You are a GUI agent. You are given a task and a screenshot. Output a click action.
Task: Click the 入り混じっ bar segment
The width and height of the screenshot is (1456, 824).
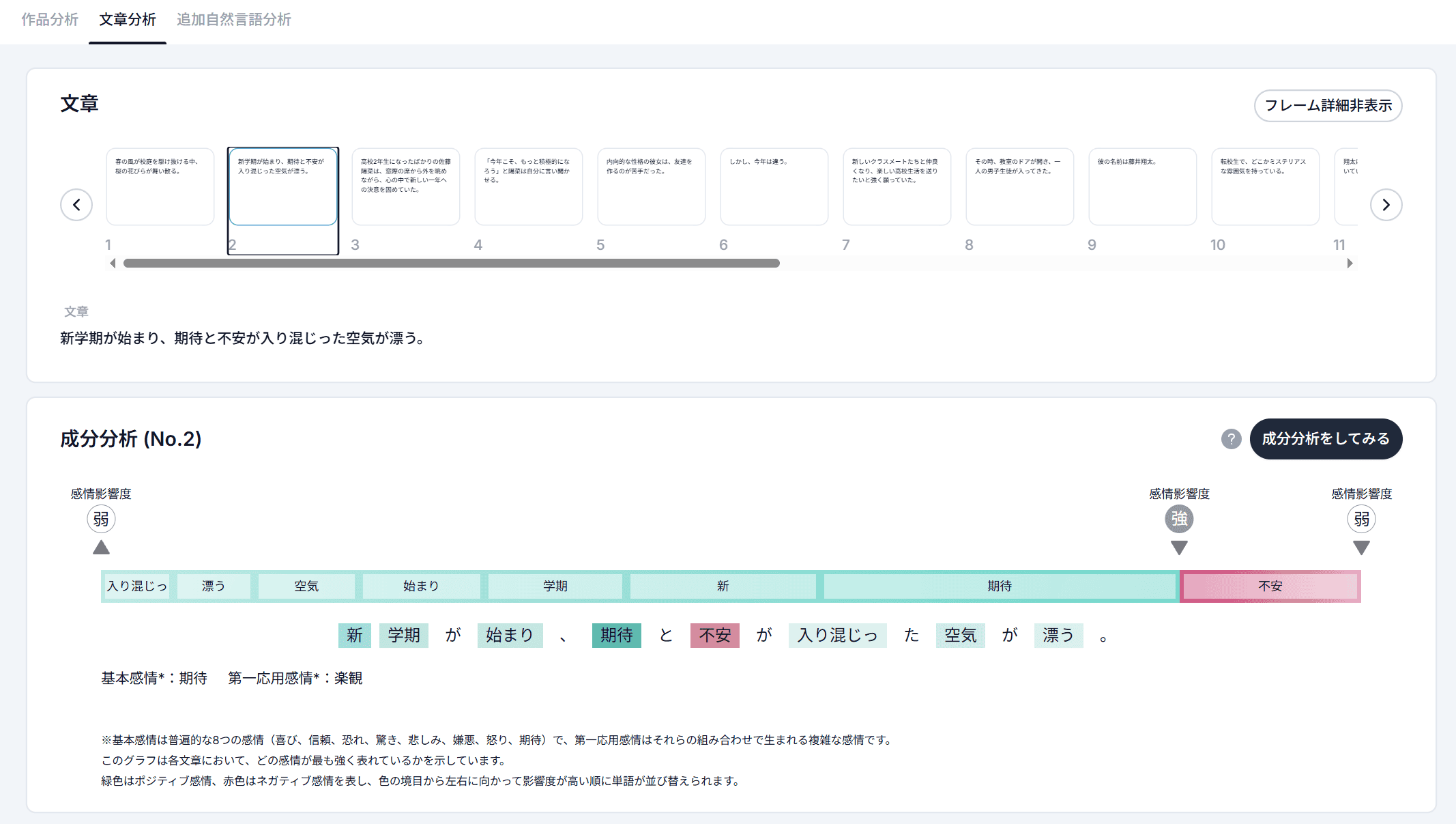coord(137,586)
